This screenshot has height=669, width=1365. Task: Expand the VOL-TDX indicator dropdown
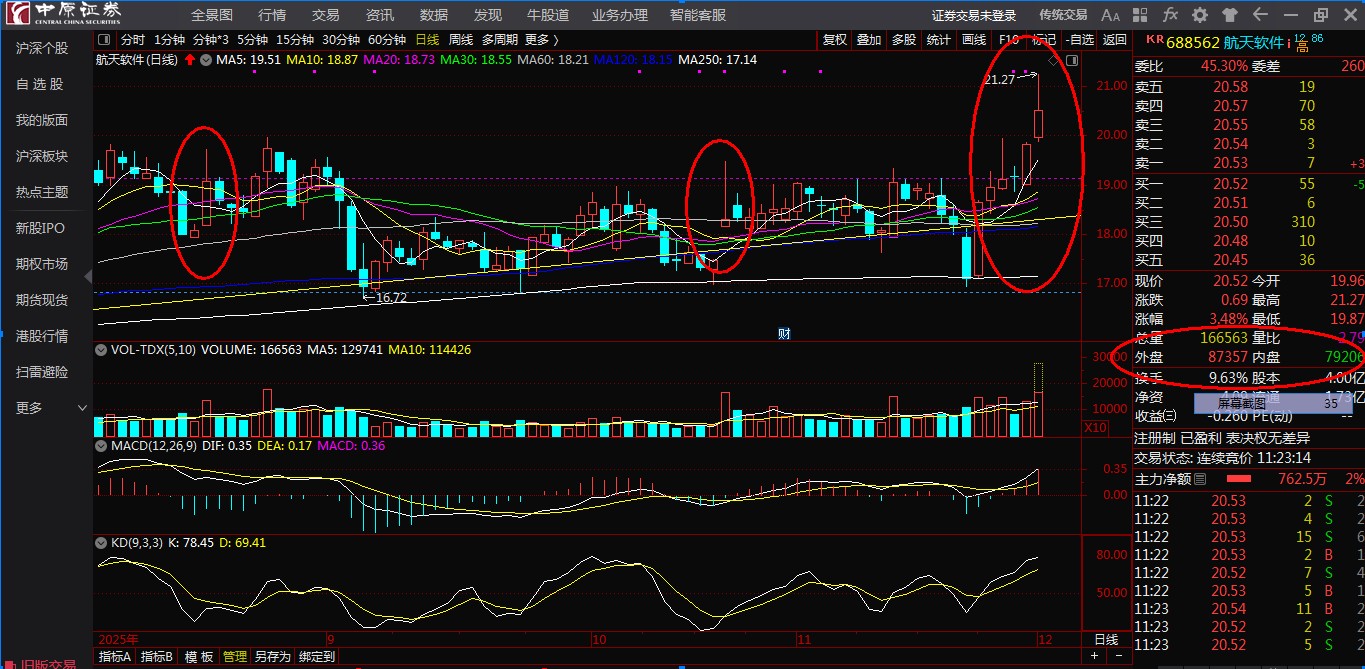102,350
